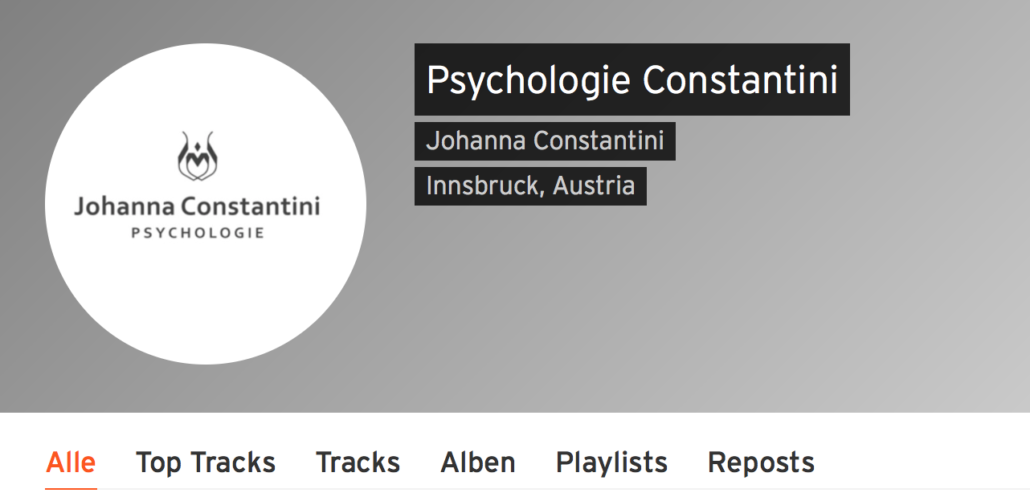Open the Top Tracks tab
The image size is (1030, 493).
click(x=205, y=463)
